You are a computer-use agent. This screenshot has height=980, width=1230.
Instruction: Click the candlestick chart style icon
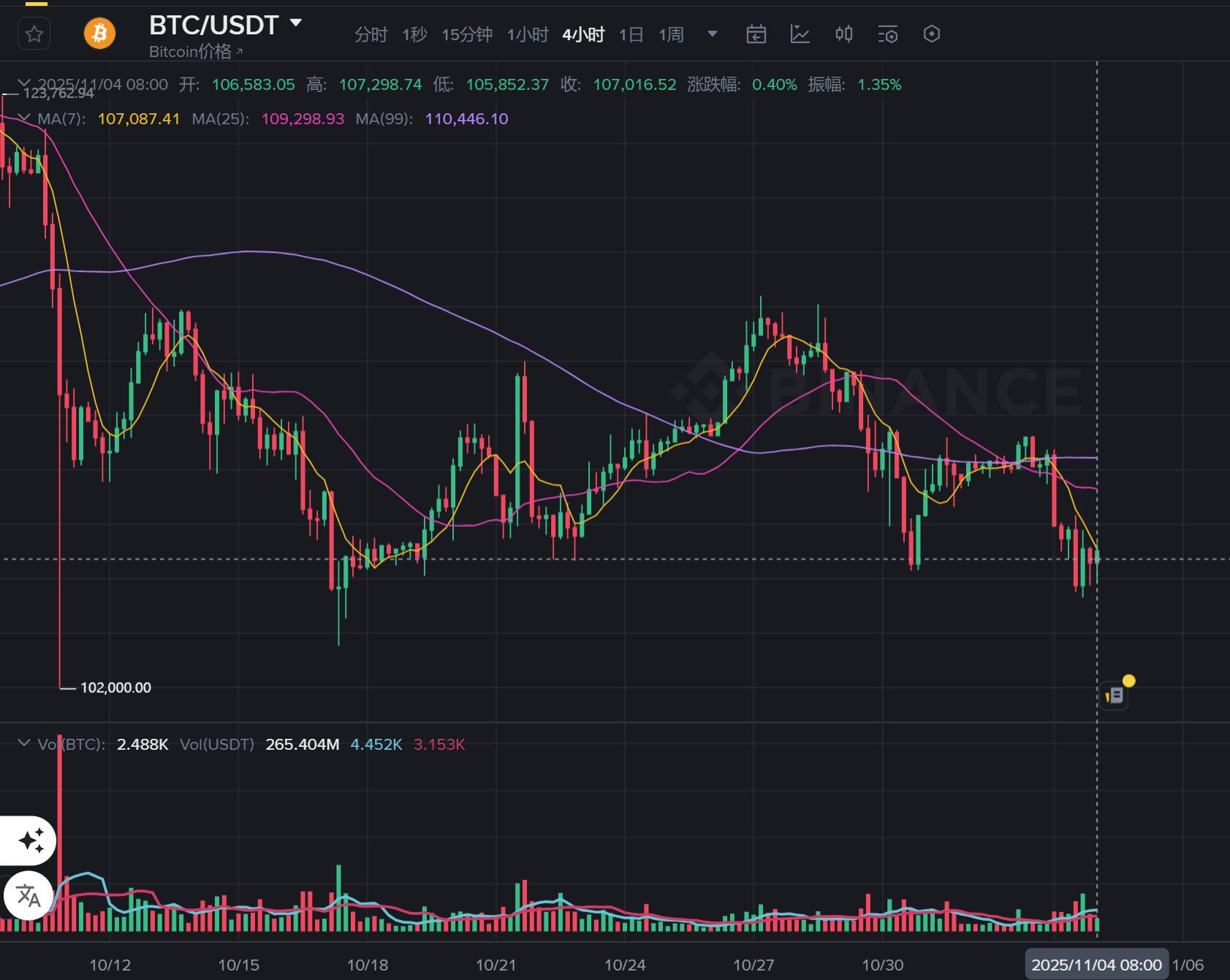click(844, 34)
